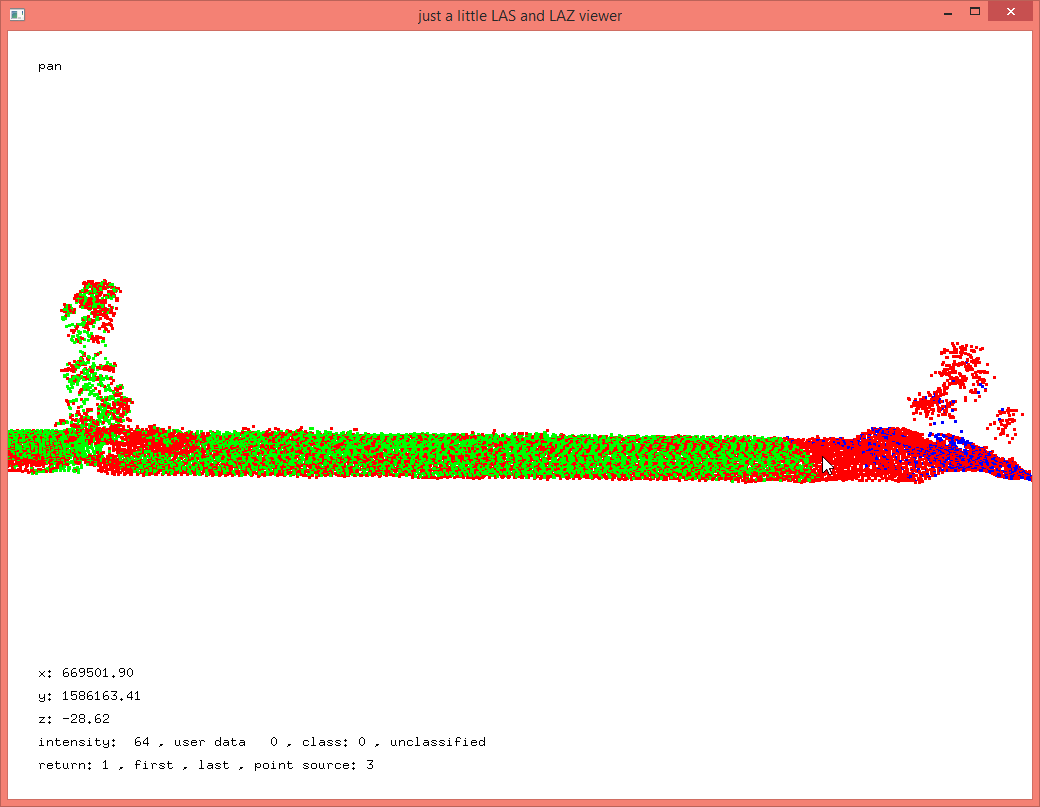Viewport: 1040px width, 807px height.
Task: Click the "user data" value text
Action: click(x=225, y=742)
